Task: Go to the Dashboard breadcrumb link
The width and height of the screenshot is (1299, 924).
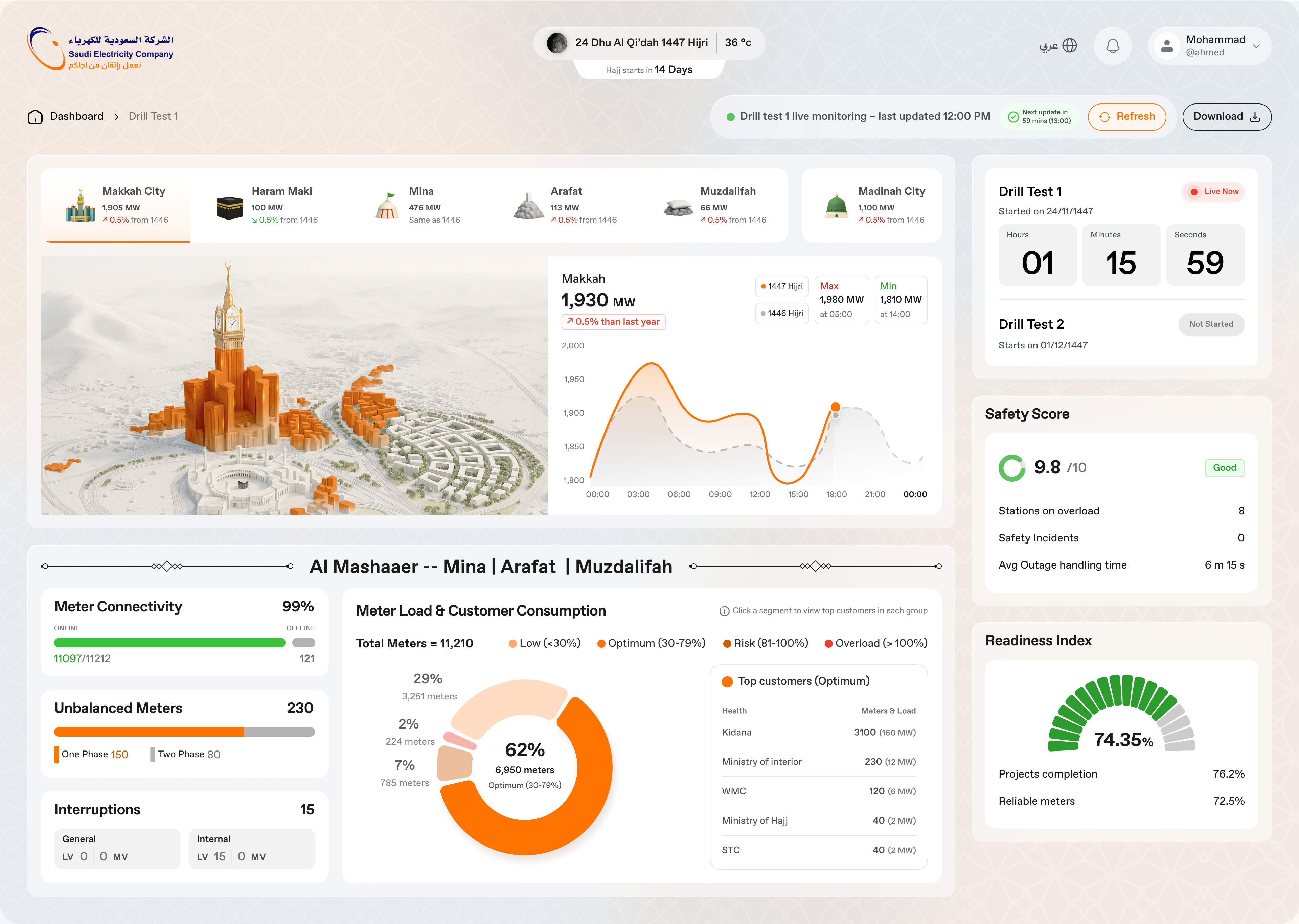Action: [x=77, y=117]
